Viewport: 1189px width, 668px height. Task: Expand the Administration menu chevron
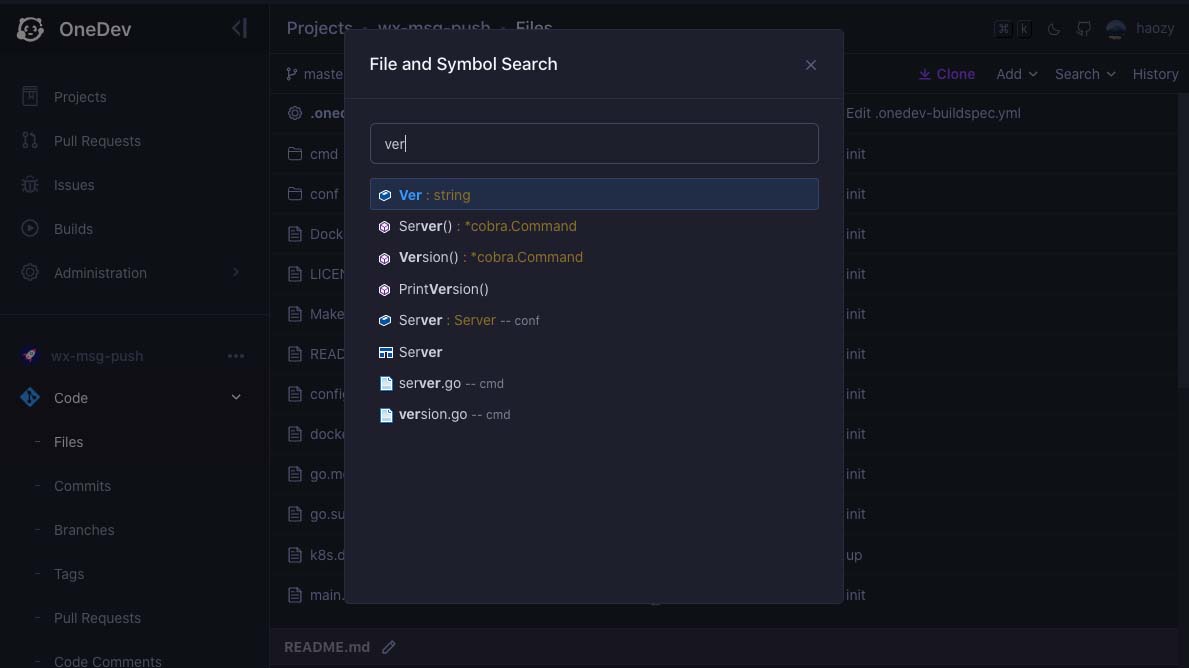[x=236, y=272]
